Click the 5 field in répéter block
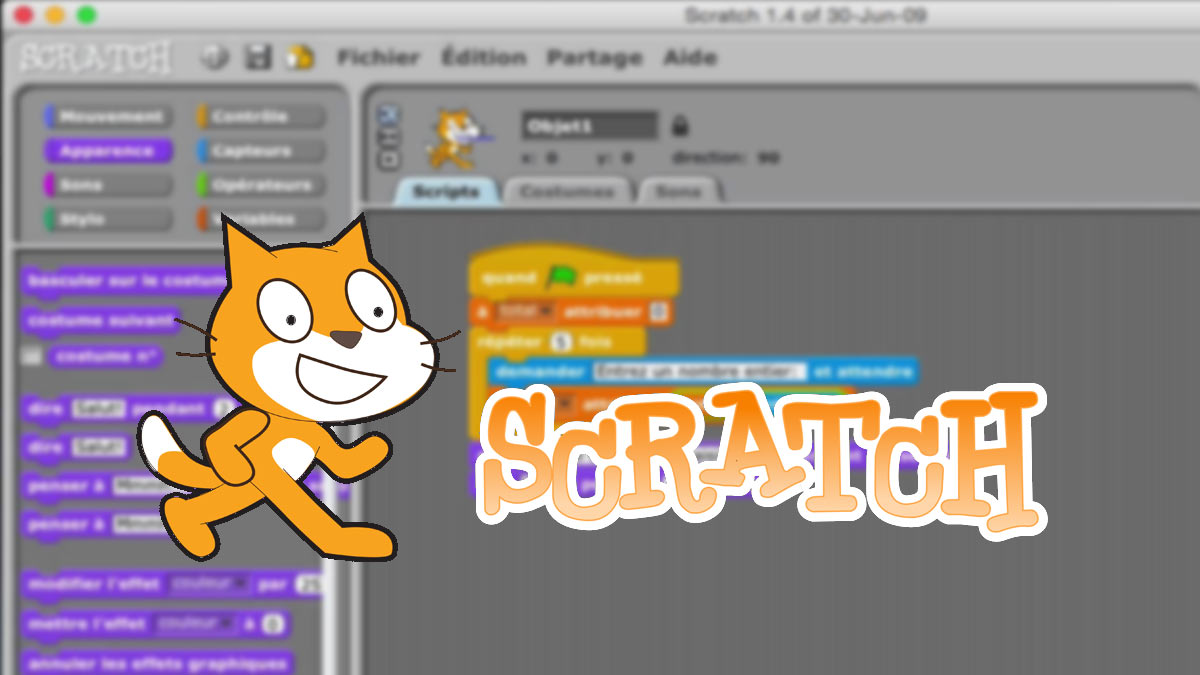This screenshot has height=675, width=1200. click(562, 341)
